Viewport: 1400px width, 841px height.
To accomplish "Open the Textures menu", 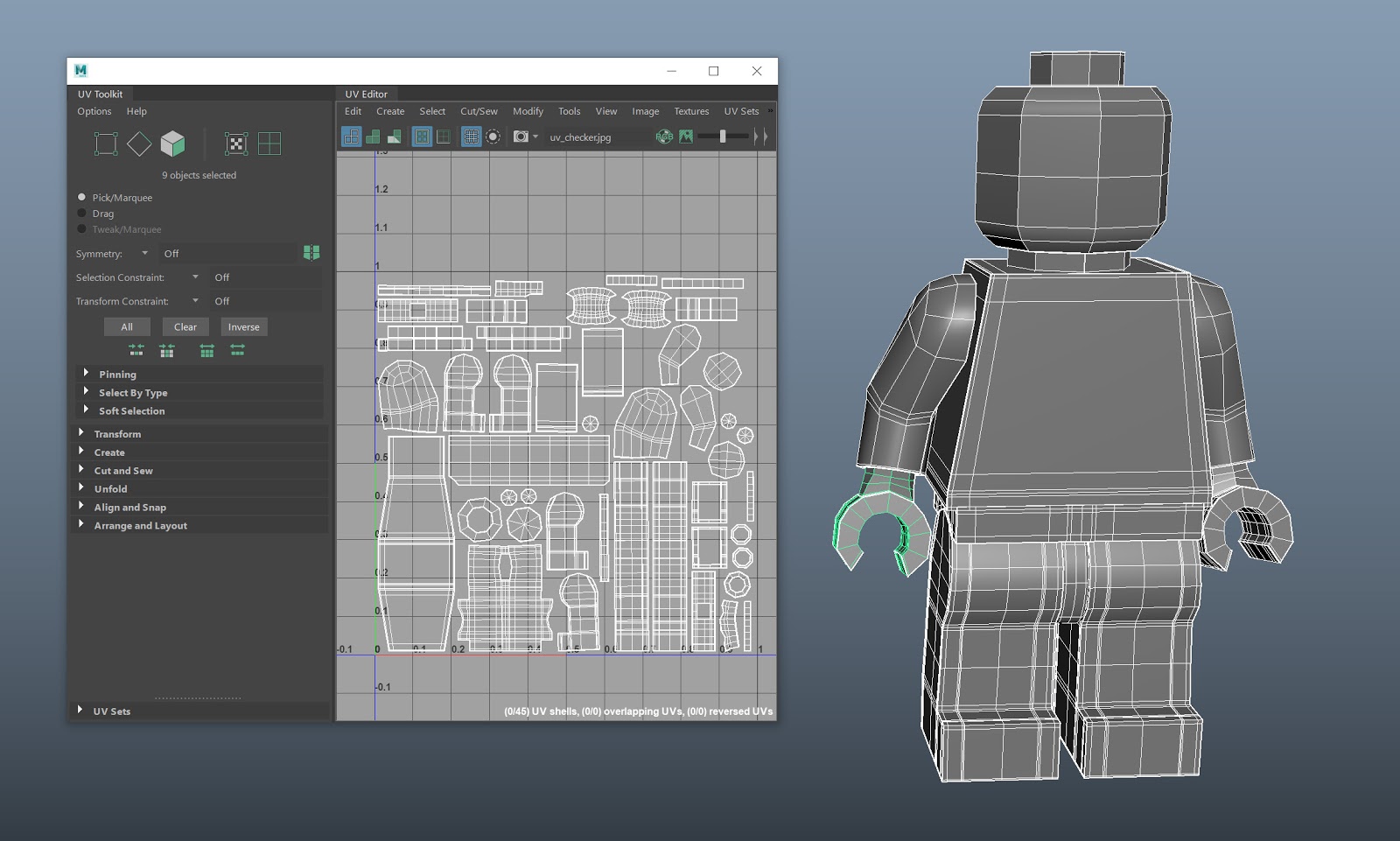I will (691, 111).
